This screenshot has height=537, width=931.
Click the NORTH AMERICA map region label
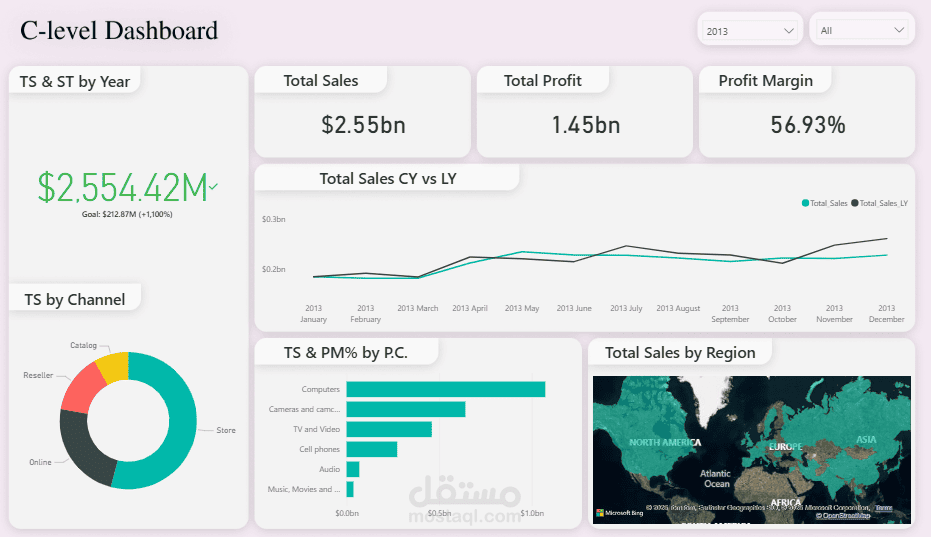tap(665, 443)
